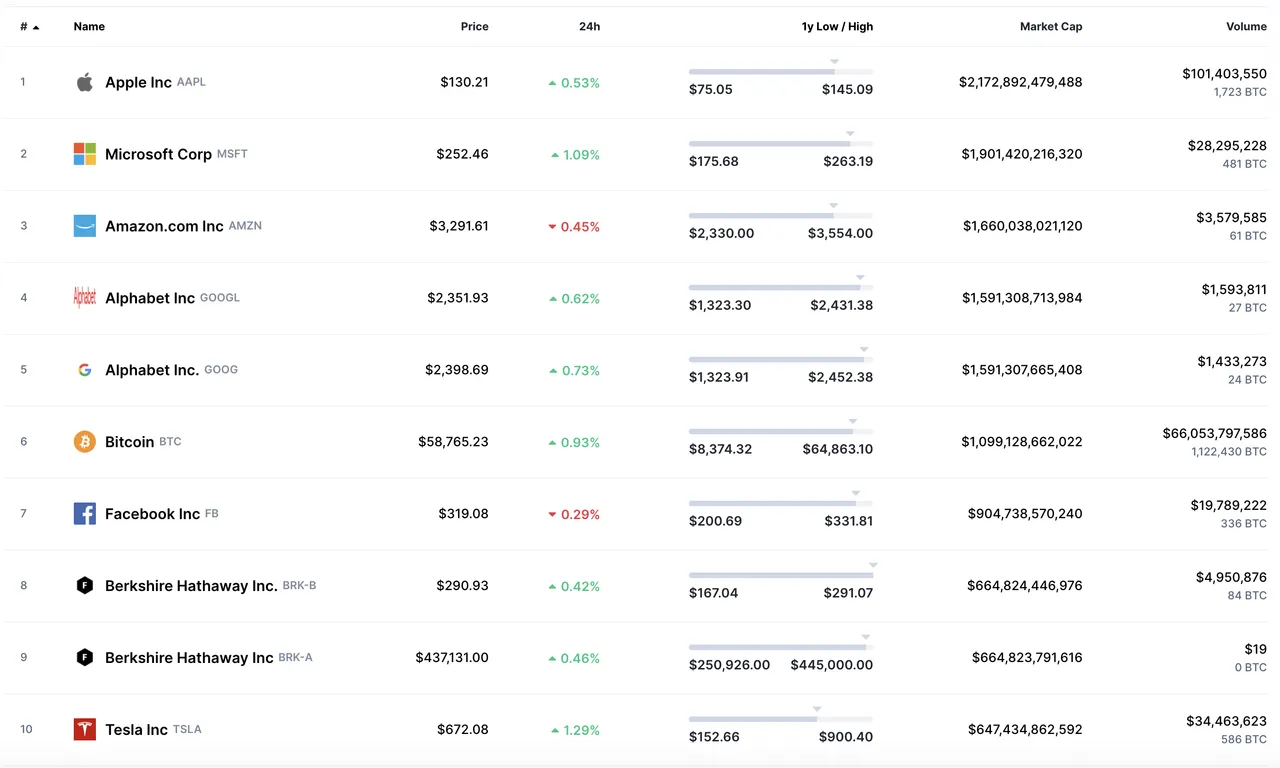Screen dimensions: 1280x768
Task: Sort by the 24h column header
Action: coord(589,27)
